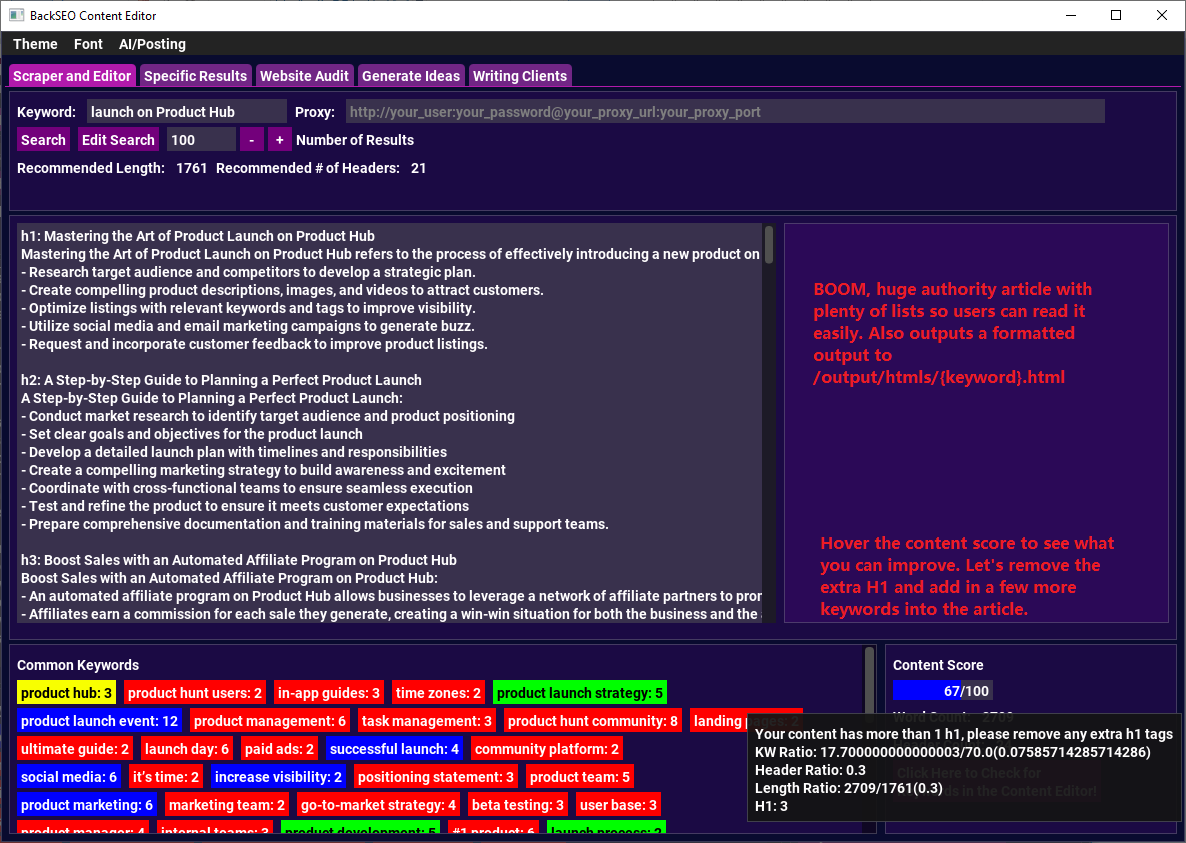Open the Font menu
The height and width of the screenshot is (843, 1186).
[88, 44]
